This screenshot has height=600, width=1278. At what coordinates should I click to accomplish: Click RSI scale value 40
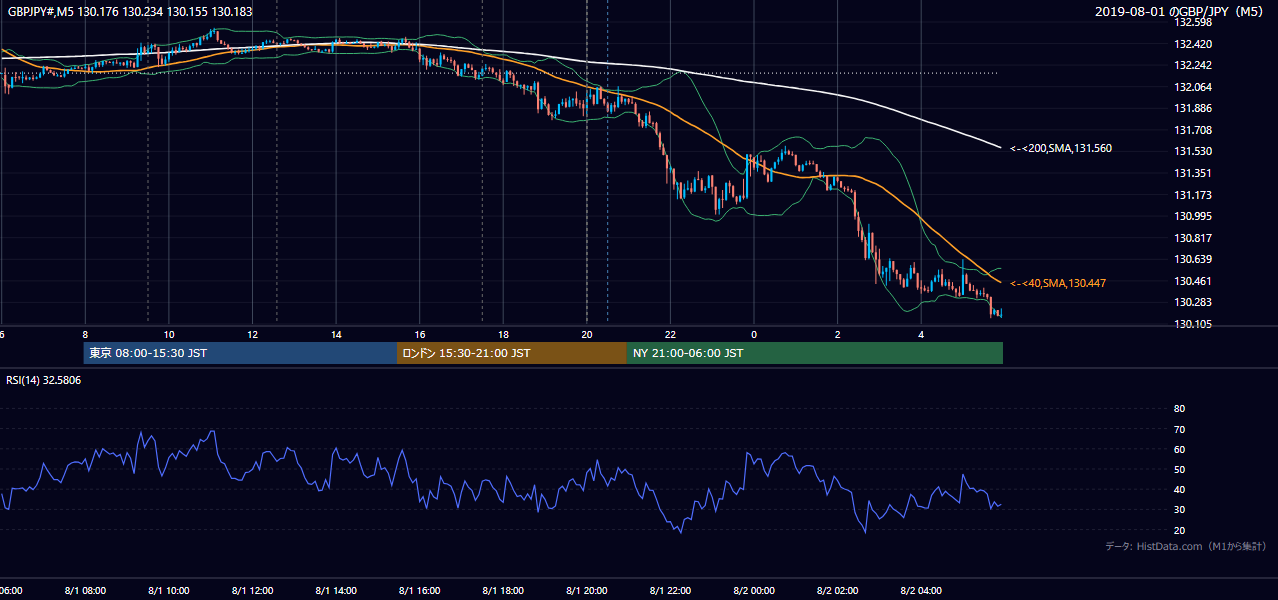[1179, 489]
